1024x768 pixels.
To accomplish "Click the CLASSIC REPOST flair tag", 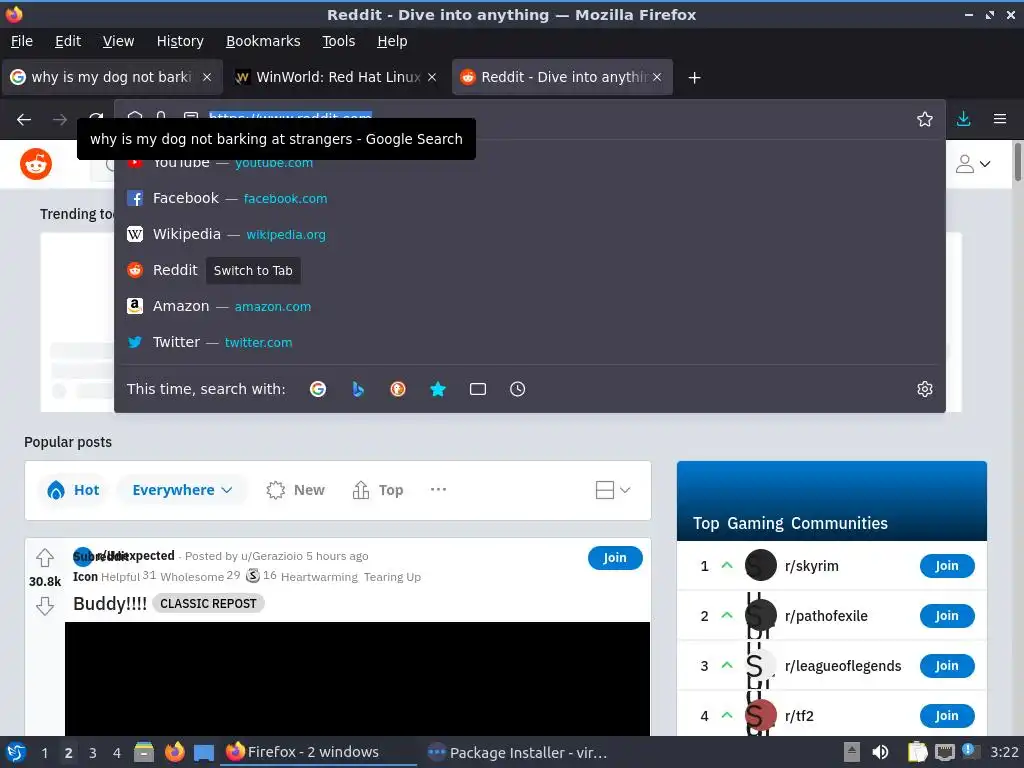I will 208,603.
